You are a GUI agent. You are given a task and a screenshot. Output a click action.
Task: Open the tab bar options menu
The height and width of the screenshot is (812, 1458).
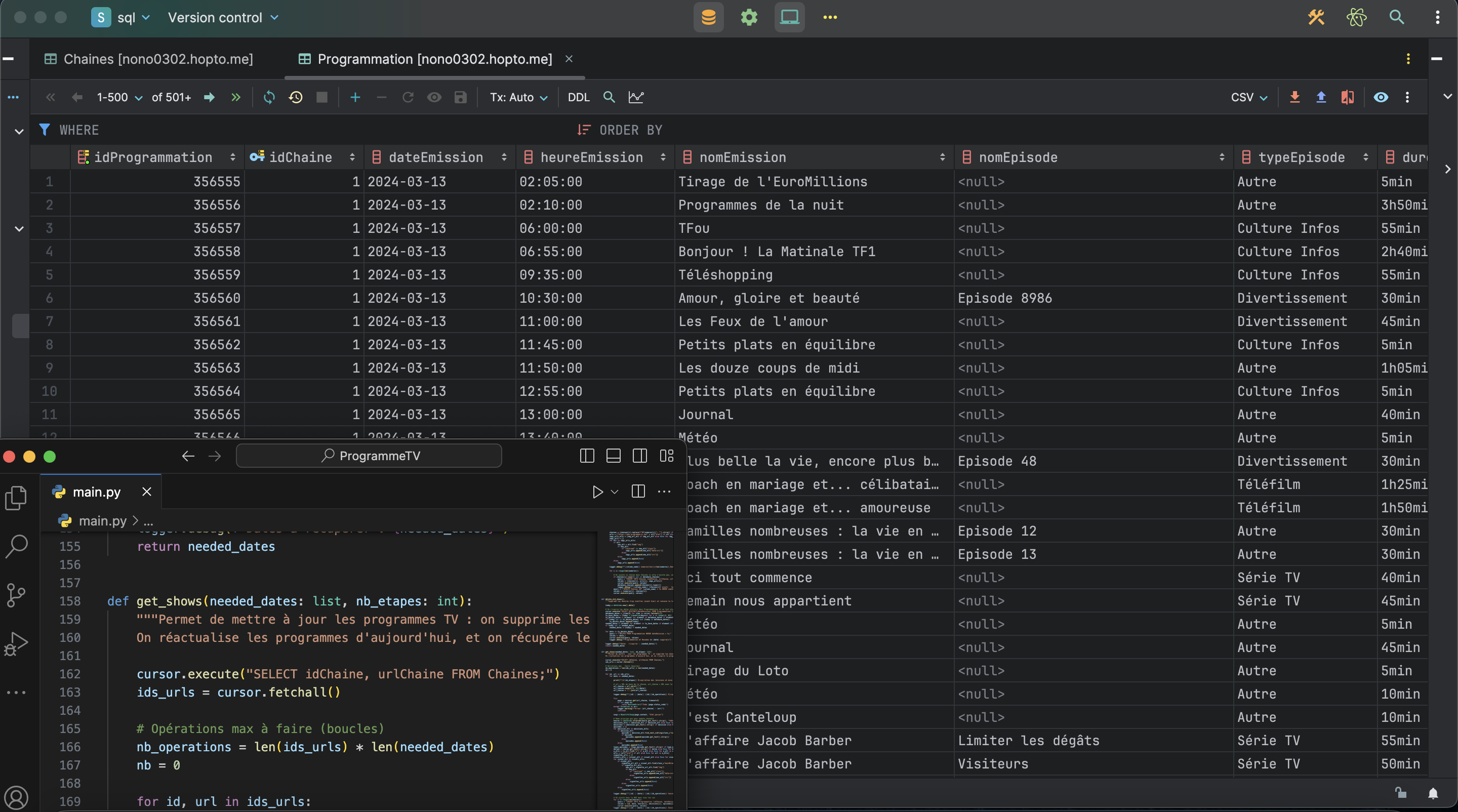pos(1408,59)
